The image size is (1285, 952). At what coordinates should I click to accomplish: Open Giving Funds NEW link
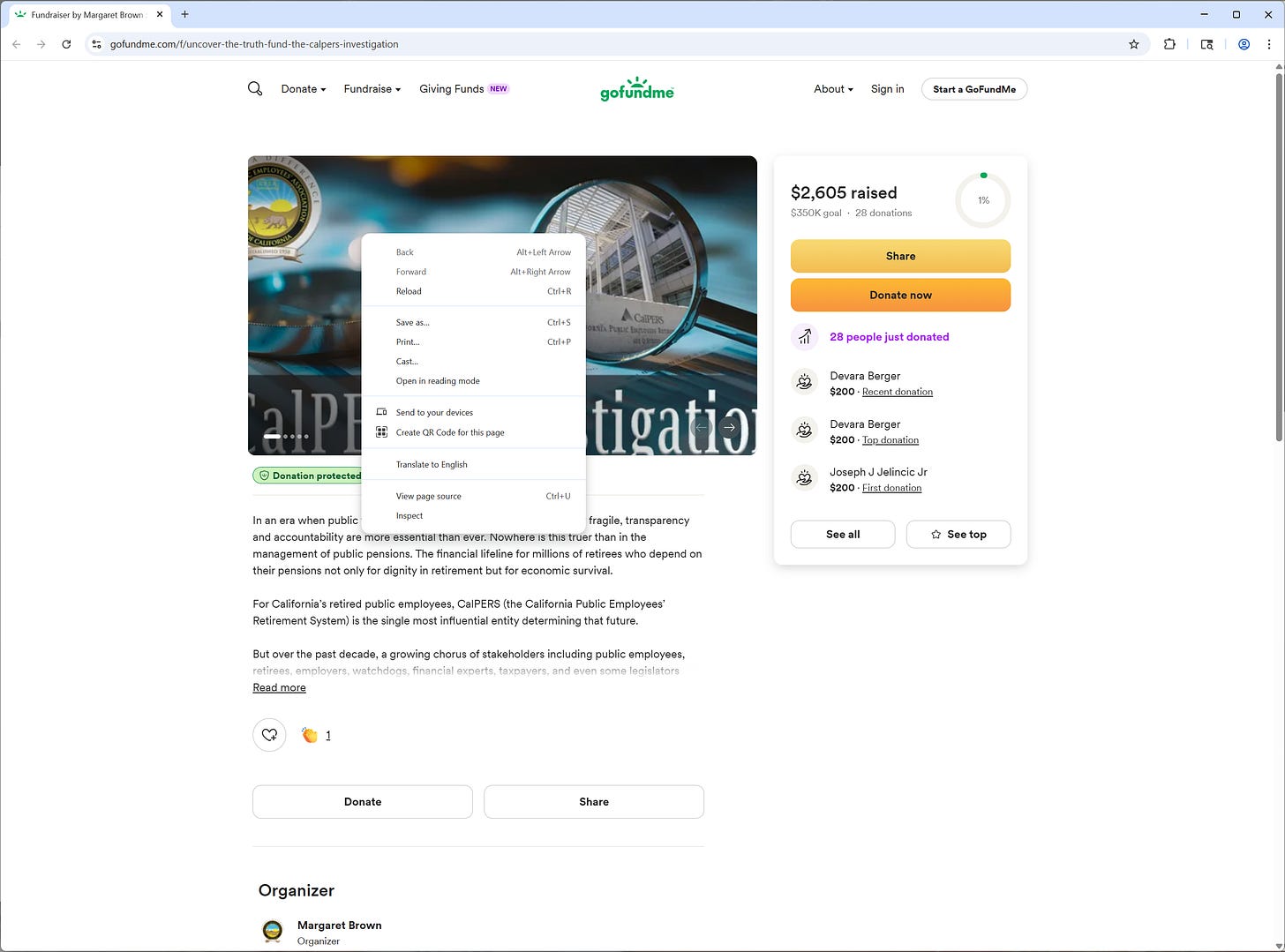pos(464,89)
